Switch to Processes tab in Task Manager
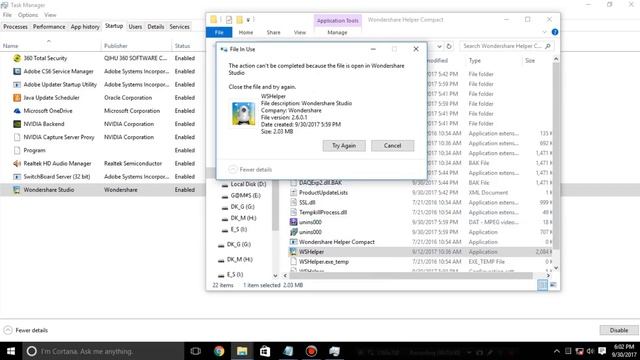Image resolution: width=640 pixels, height=360 pixels. click(x=16, y=27)
